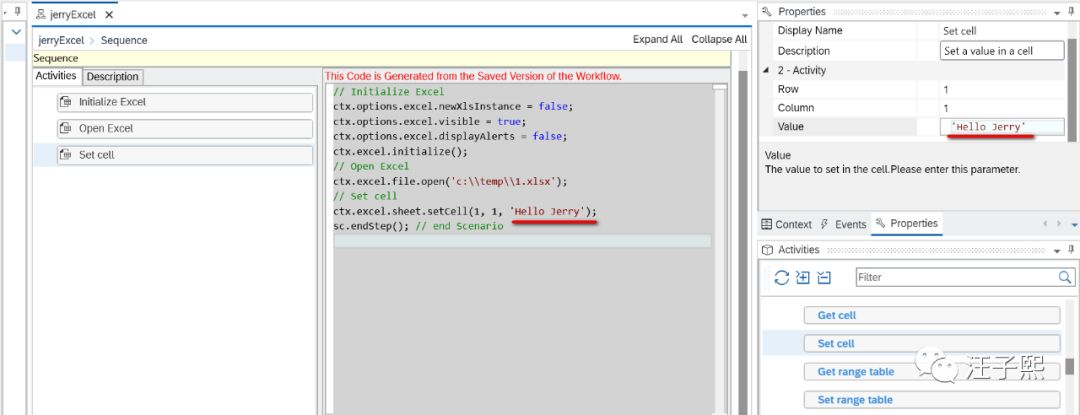
Task: Click the sc.endStep() code line
Action: [418, 226]
